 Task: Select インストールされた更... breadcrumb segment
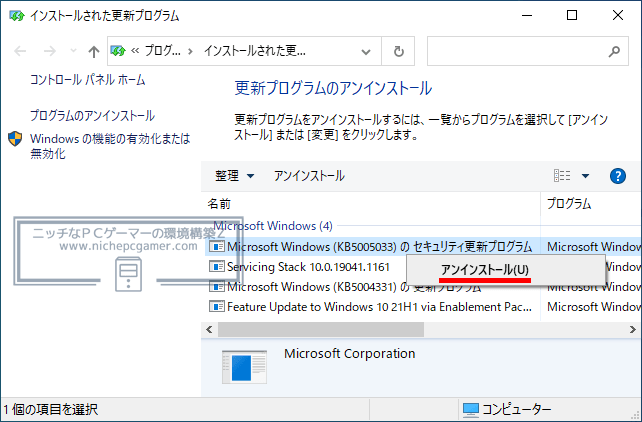(255, 51)
